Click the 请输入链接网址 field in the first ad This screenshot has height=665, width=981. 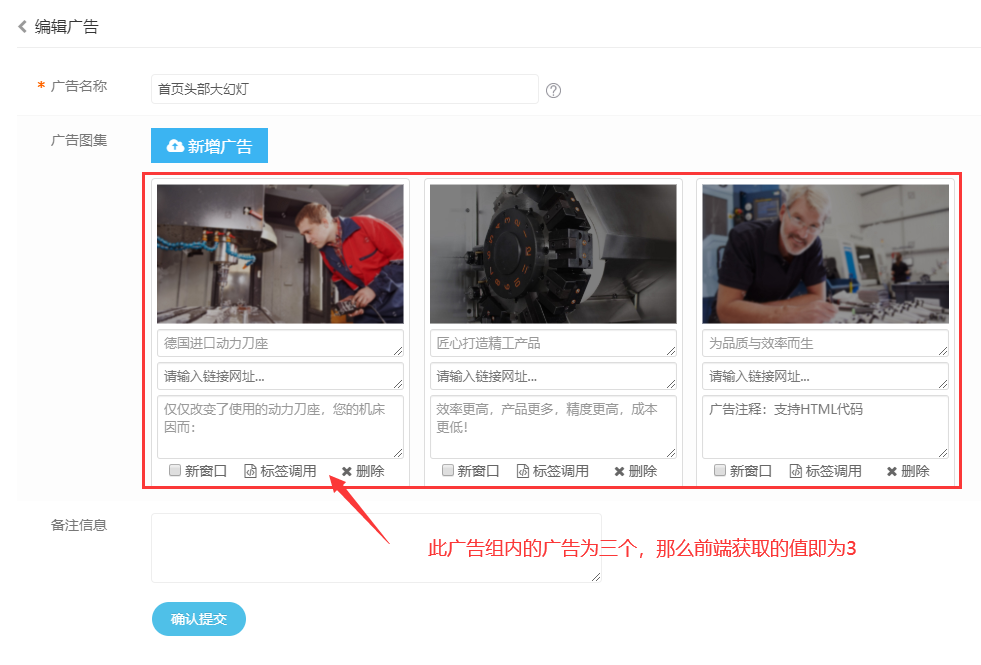tap(280, 378)
